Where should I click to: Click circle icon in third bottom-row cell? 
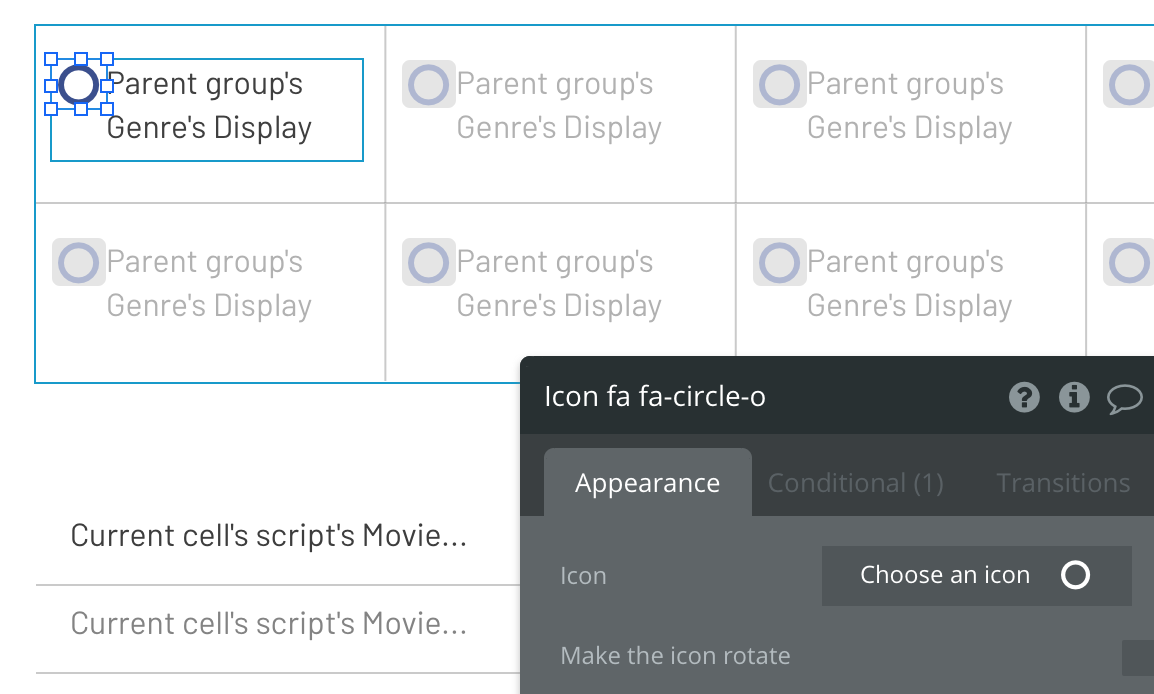tap(779, 263)
